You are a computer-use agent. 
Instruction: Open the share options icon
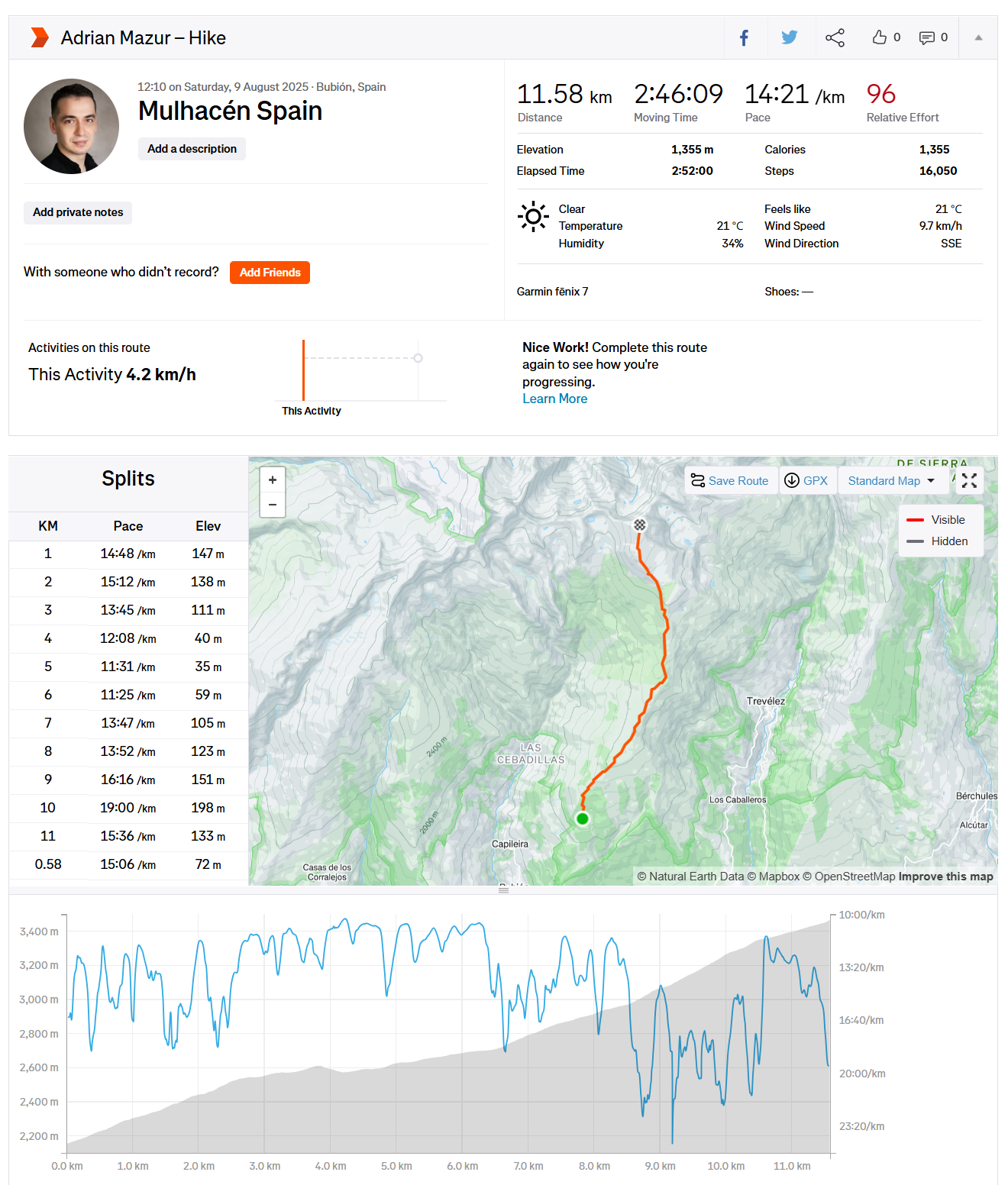click(x=835, y=37)
